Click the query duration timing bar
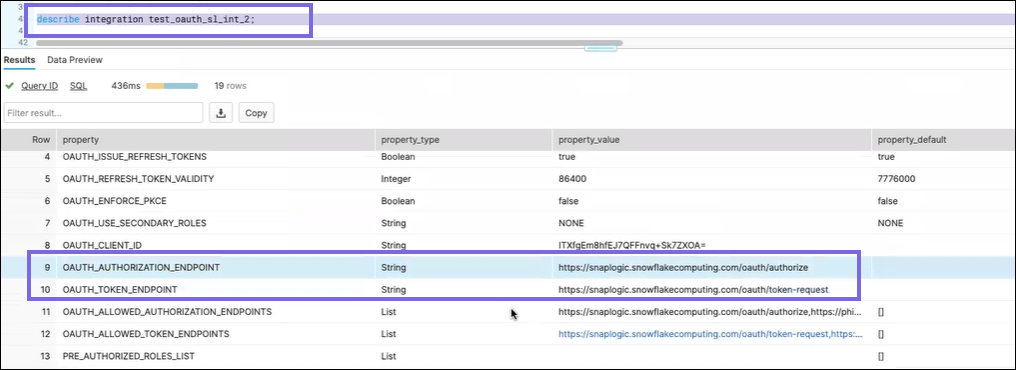 172,86
